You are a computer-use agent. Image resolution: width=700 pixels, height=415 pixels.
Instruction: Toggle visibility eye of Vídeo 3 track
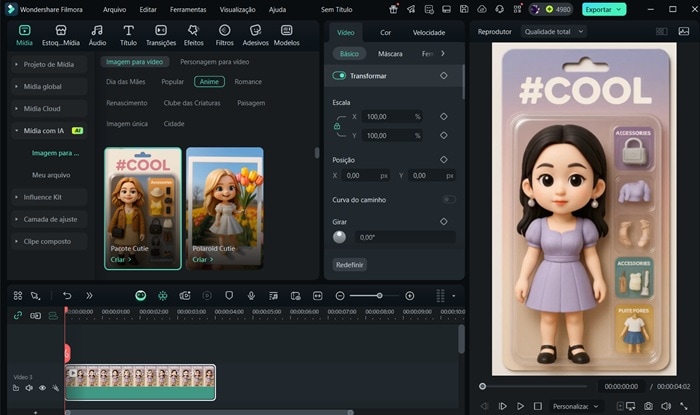[42, 388]
